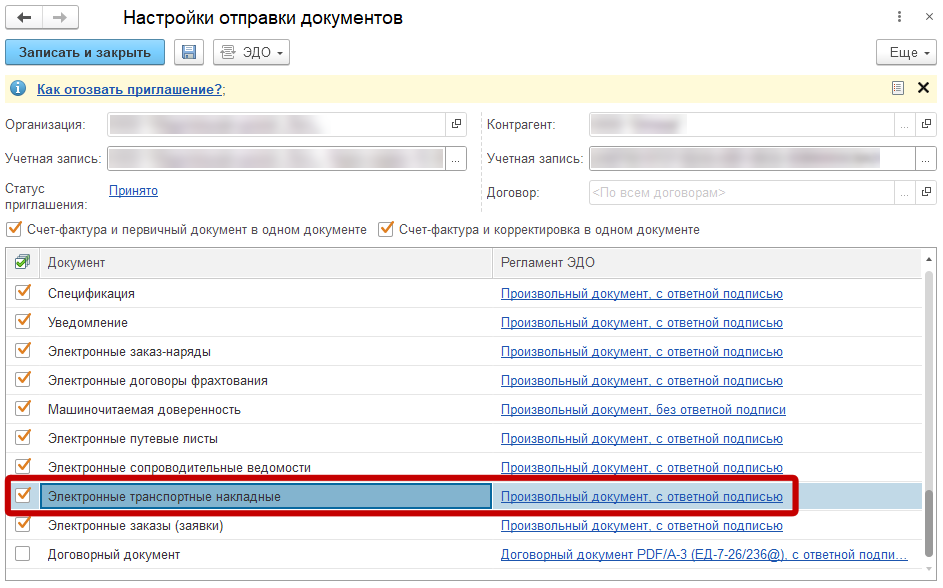This screenshot has height=588, width=943.
Task: Open regulation link for Спецификация row
Action: point(642,294)
